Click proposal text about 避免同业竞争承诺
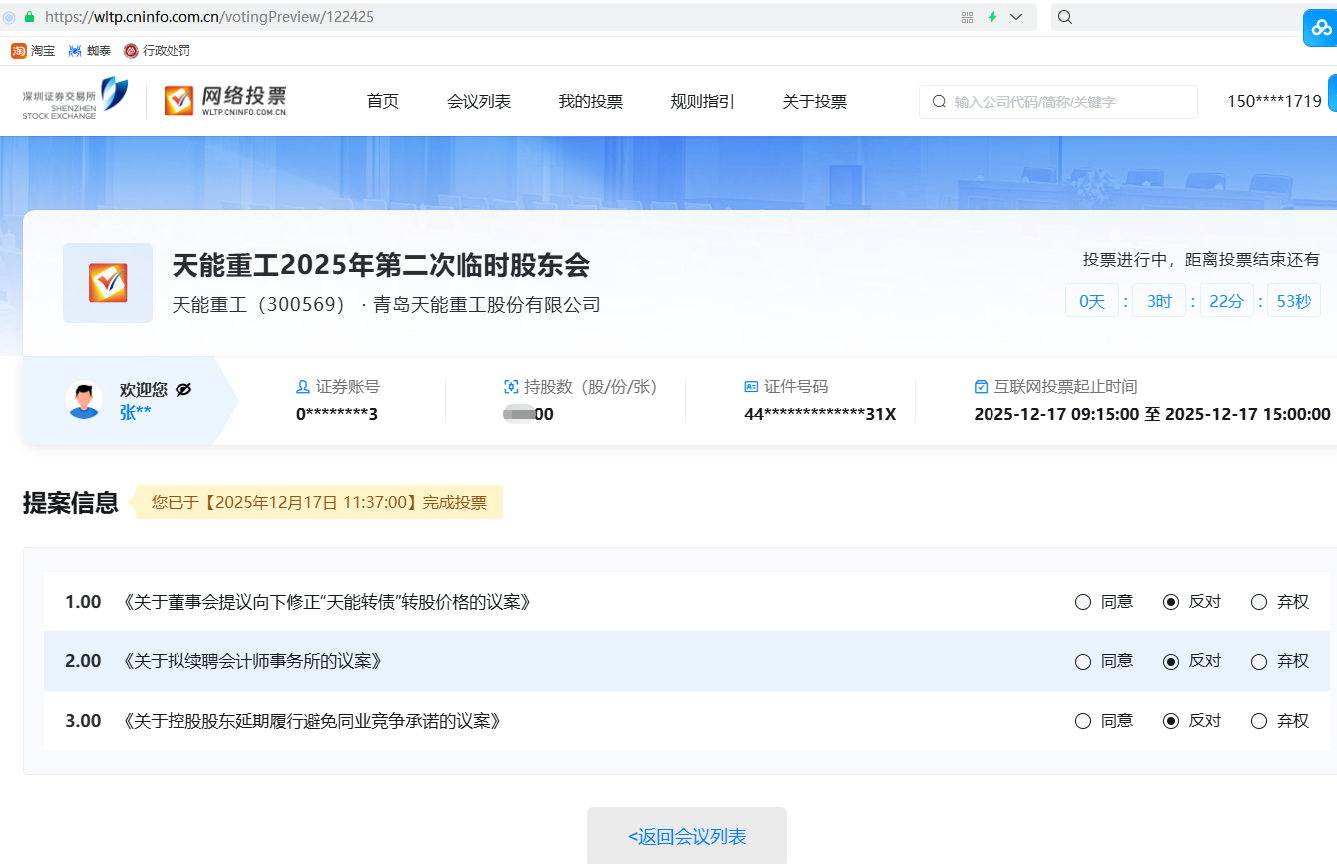The image size is (1337, 864). pyautogui.click(x=311, y=721)
